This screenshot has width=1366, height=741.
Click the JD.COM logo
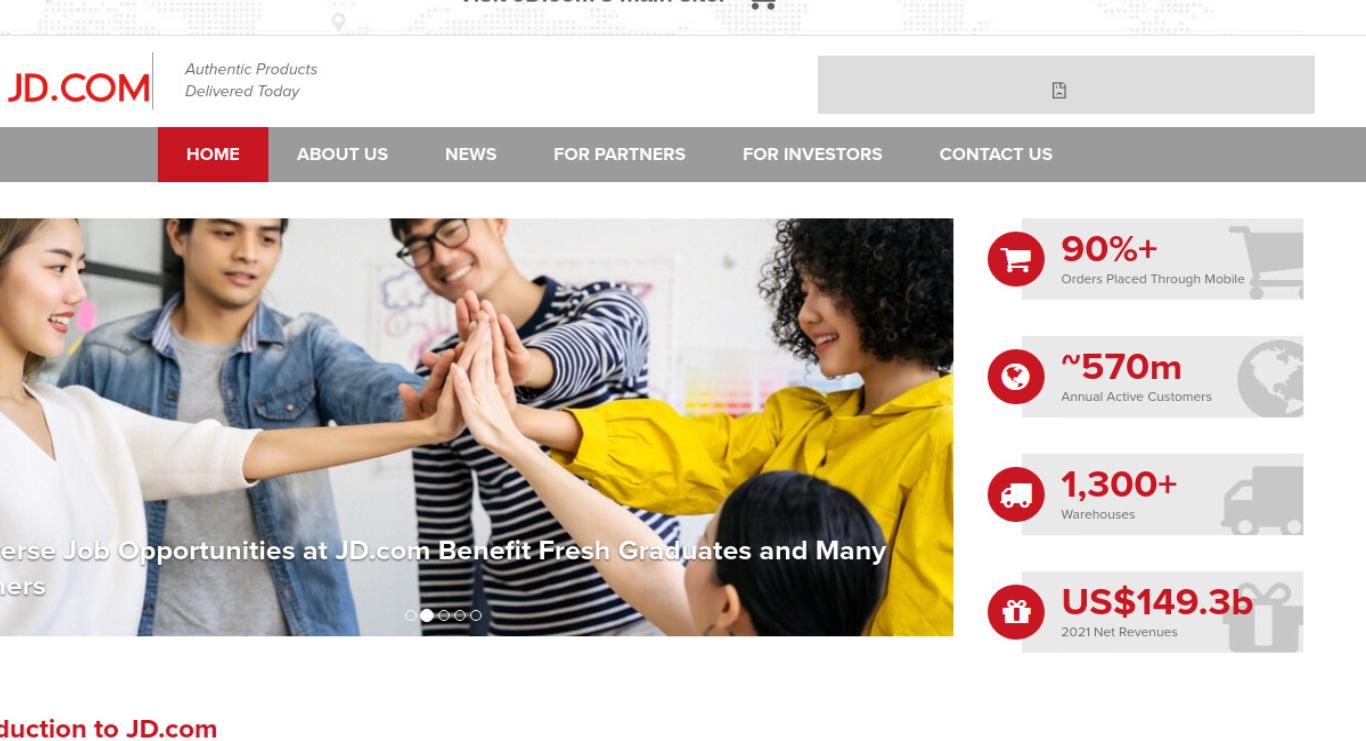tap(78, 89)
